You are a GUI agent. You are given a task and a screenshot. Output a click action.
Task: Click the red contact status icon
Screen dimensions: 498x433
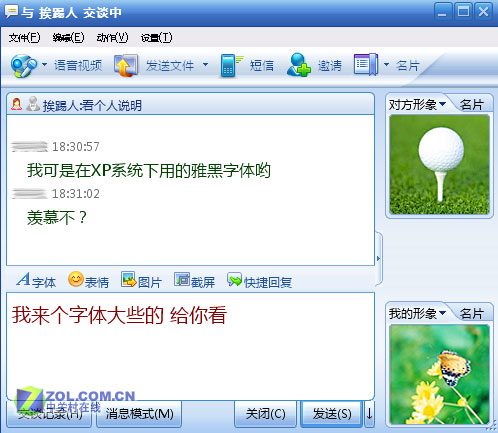[16, 104]
